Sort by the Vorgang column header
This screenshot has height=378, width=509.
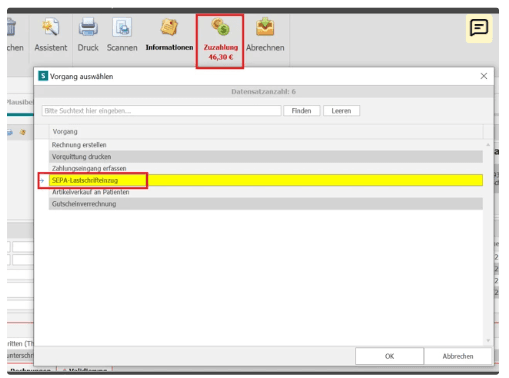coord(266,132)
